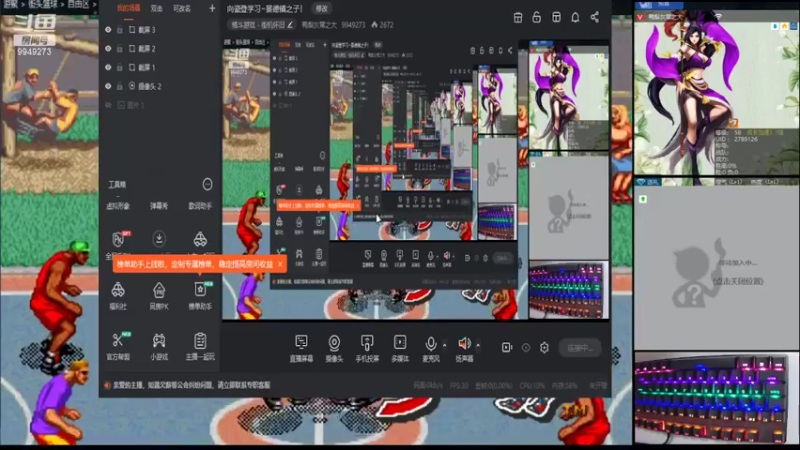
Task: Open the 虚拟形象 tool
Action: pos(118,206)
